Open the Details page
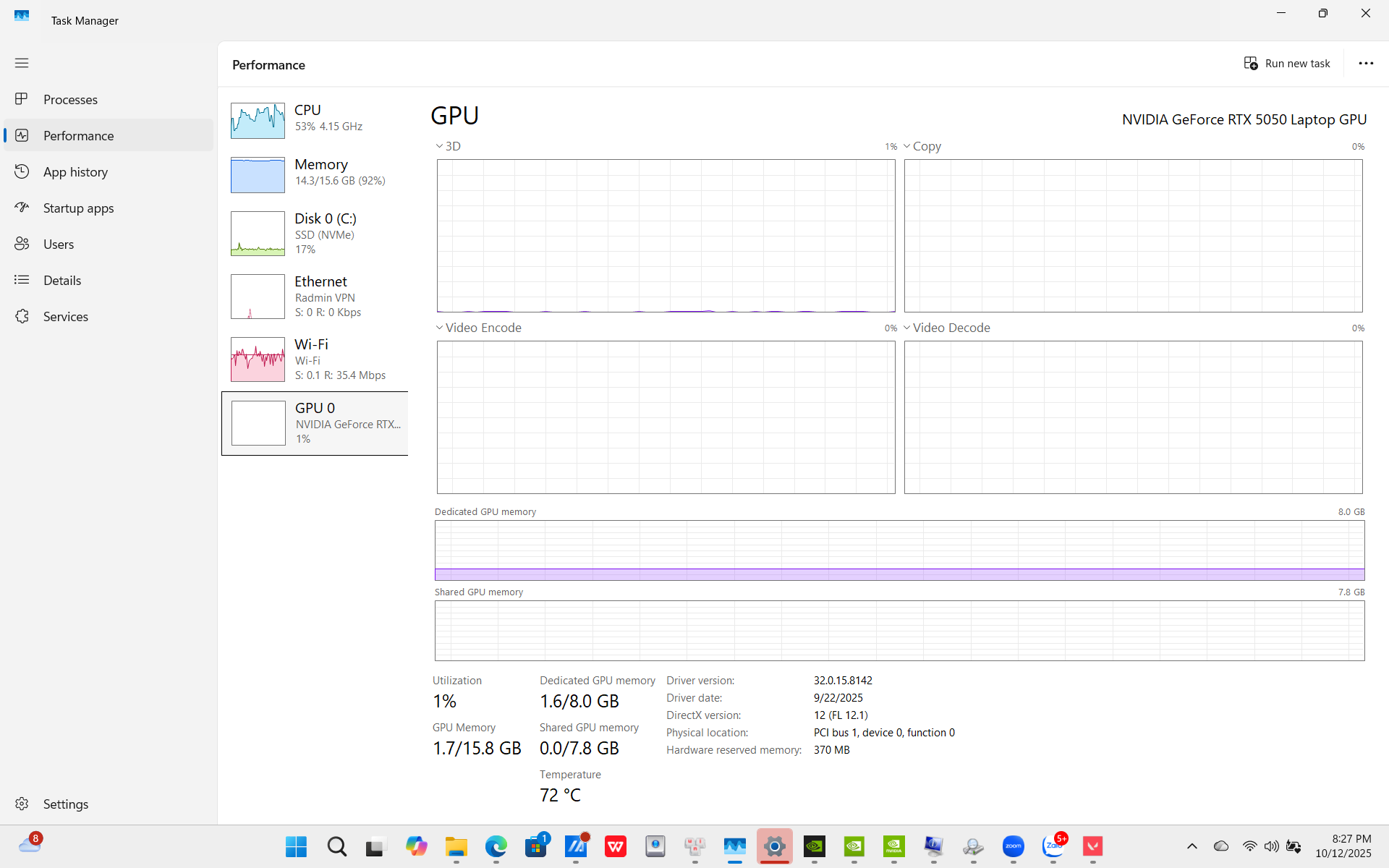The width and height of the screenshot is (1389, 868). click(x=61, y=281)
